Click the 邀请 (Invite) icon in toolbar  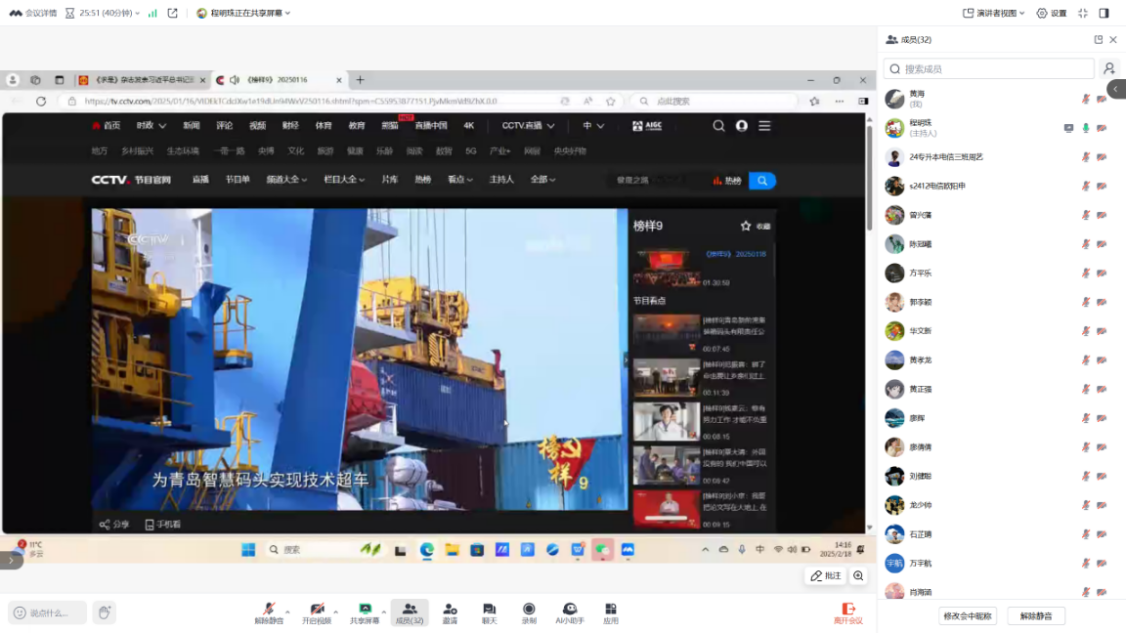[x=450, y=612]
